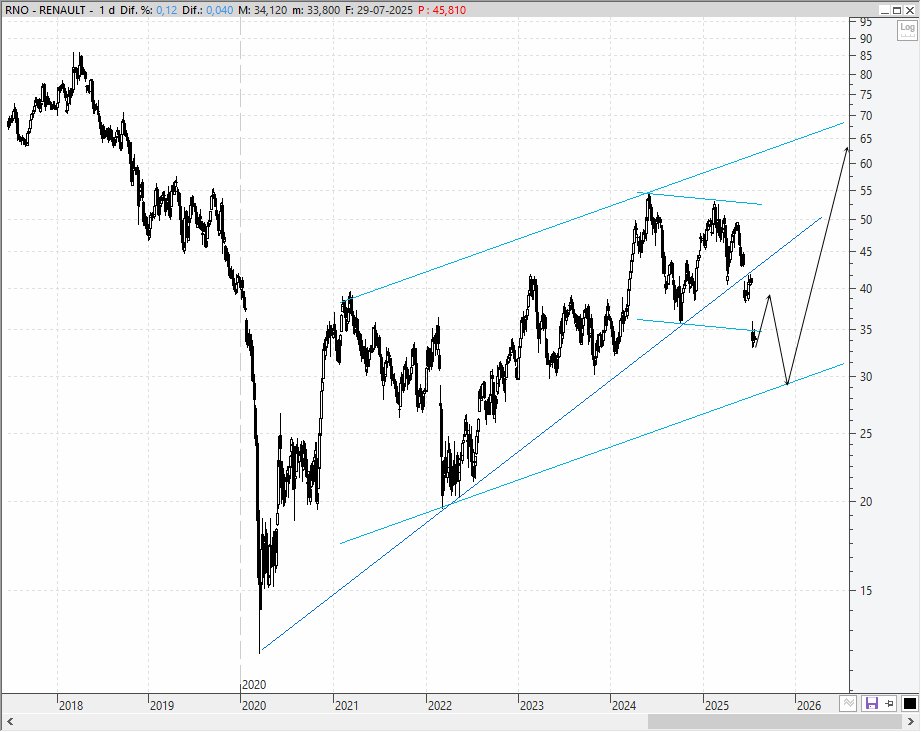Image resolution: width=921 pixels, height=732 pixels.
Task: Click the RNO - RENAULT title text
Action: 45,10
